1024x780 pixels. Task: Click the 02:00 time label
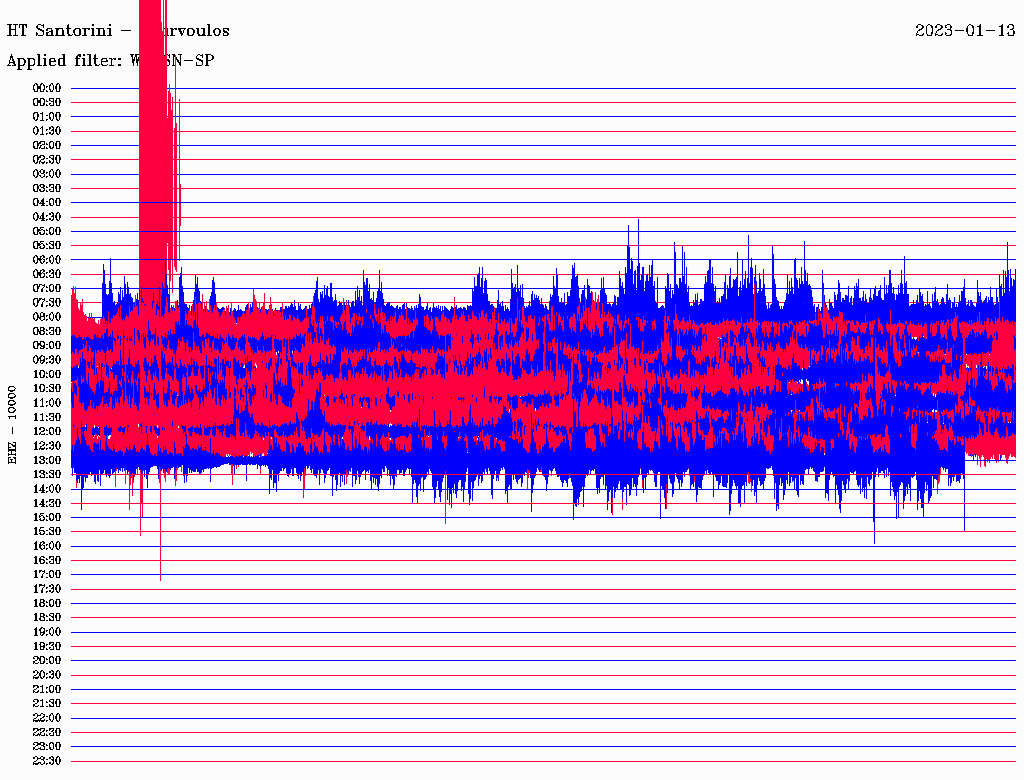pos(47,145)
